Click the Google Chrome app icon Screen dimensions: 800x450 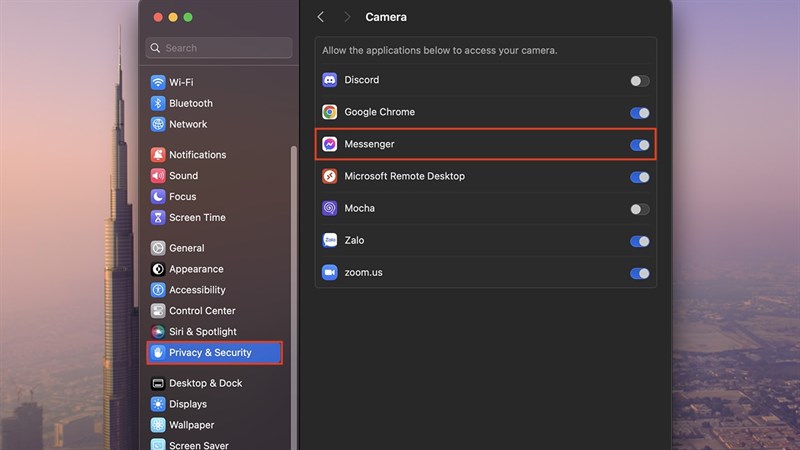point(330,112)
